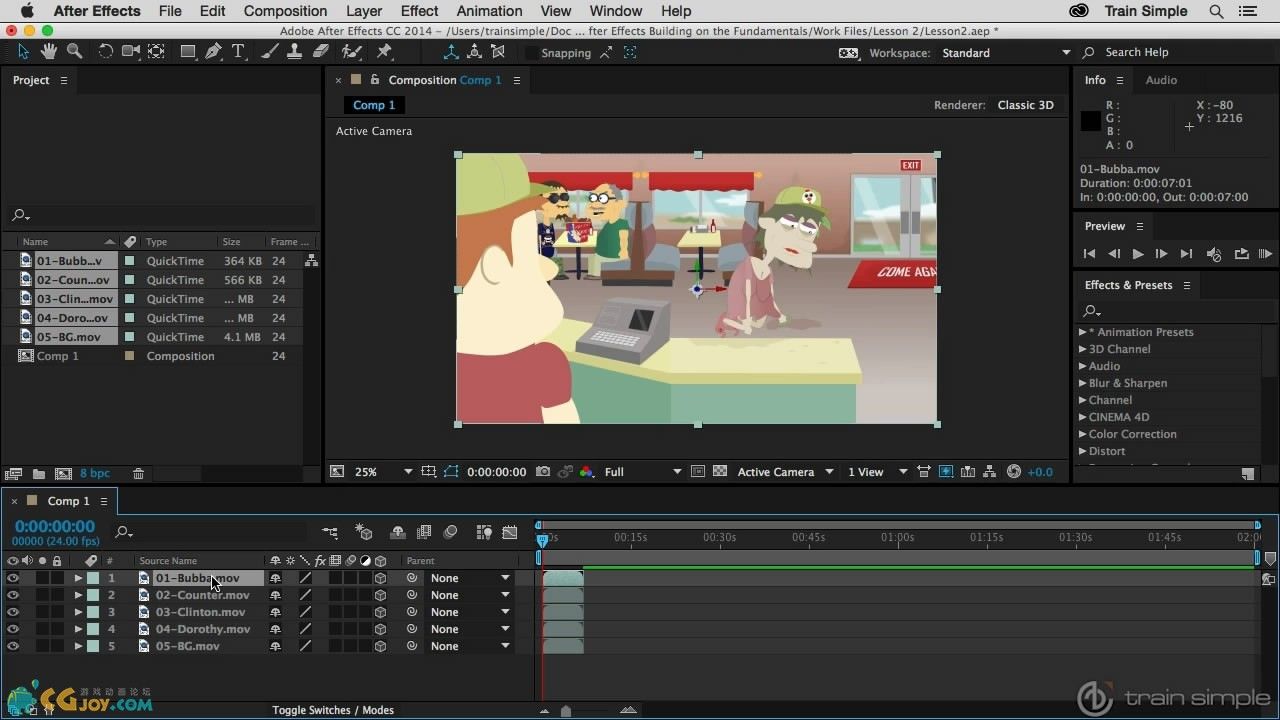Open the Active Camera view dropdown
This screenshot has width=1280, height=720.
(785, 472)
